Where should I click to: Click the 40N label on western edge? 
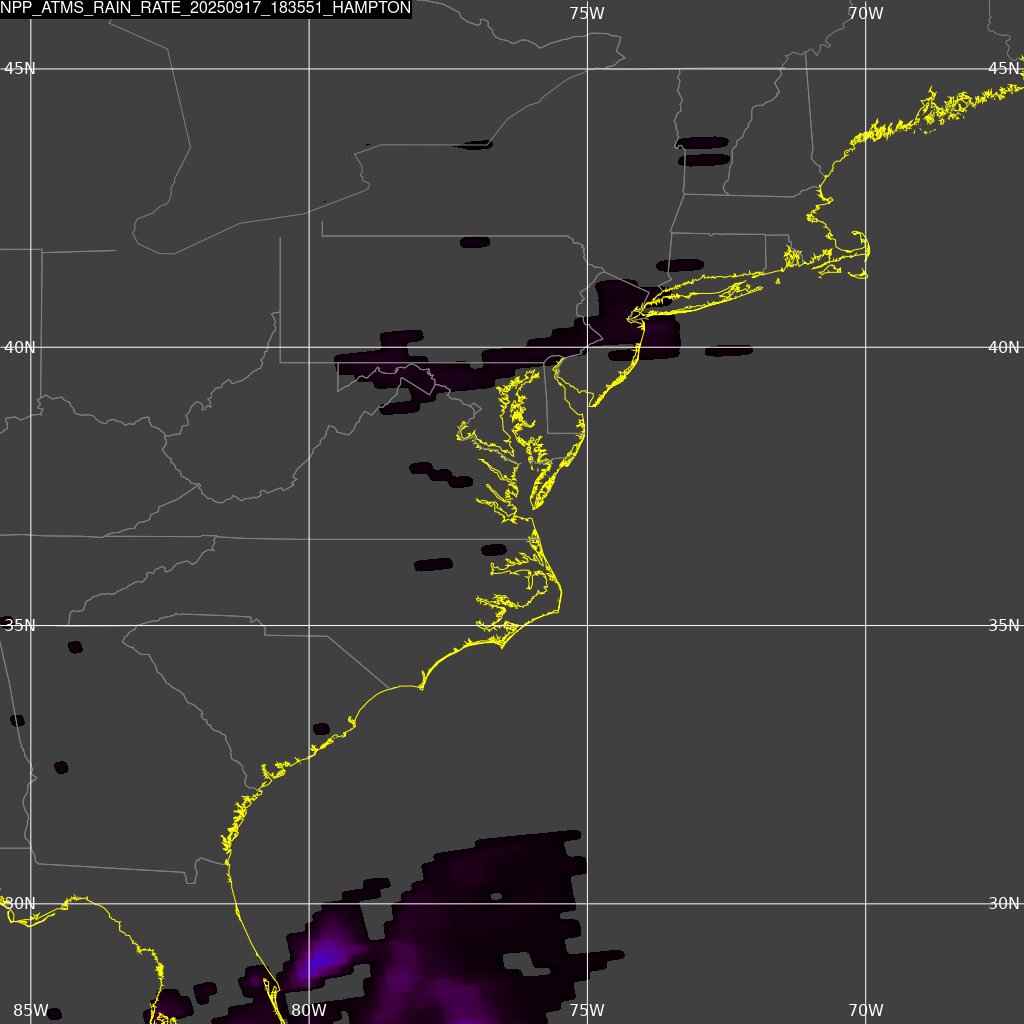point(20,347)
